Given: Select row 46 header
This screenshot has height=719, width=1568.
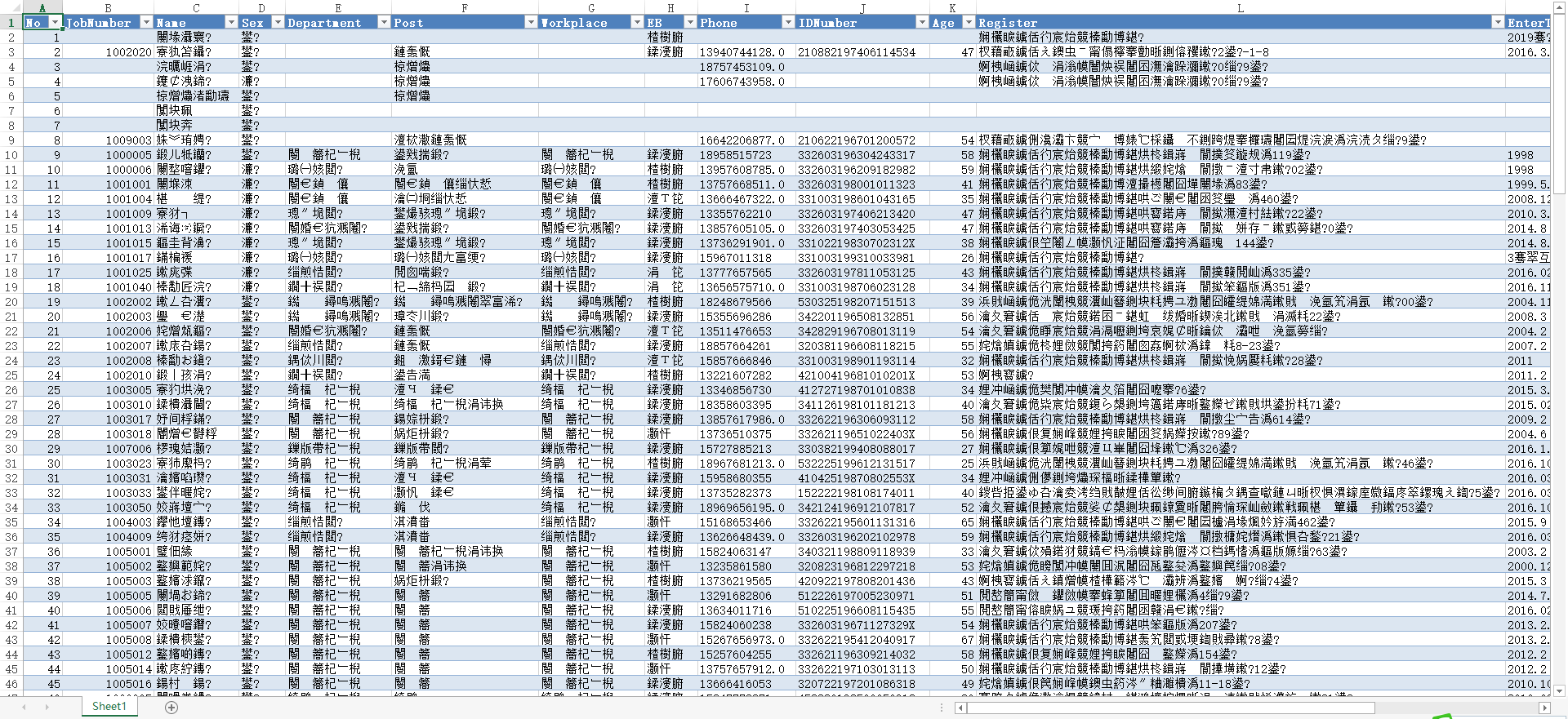Looking at the screenshot, I should [11, 684].
